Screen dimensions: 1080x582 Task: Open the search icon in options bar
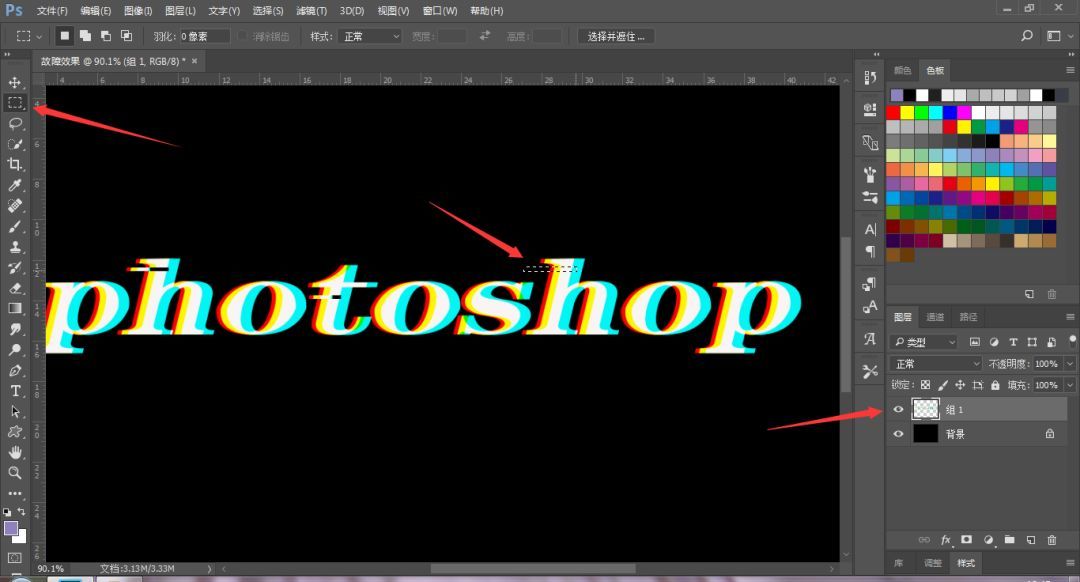click(x=1026, y=36)
